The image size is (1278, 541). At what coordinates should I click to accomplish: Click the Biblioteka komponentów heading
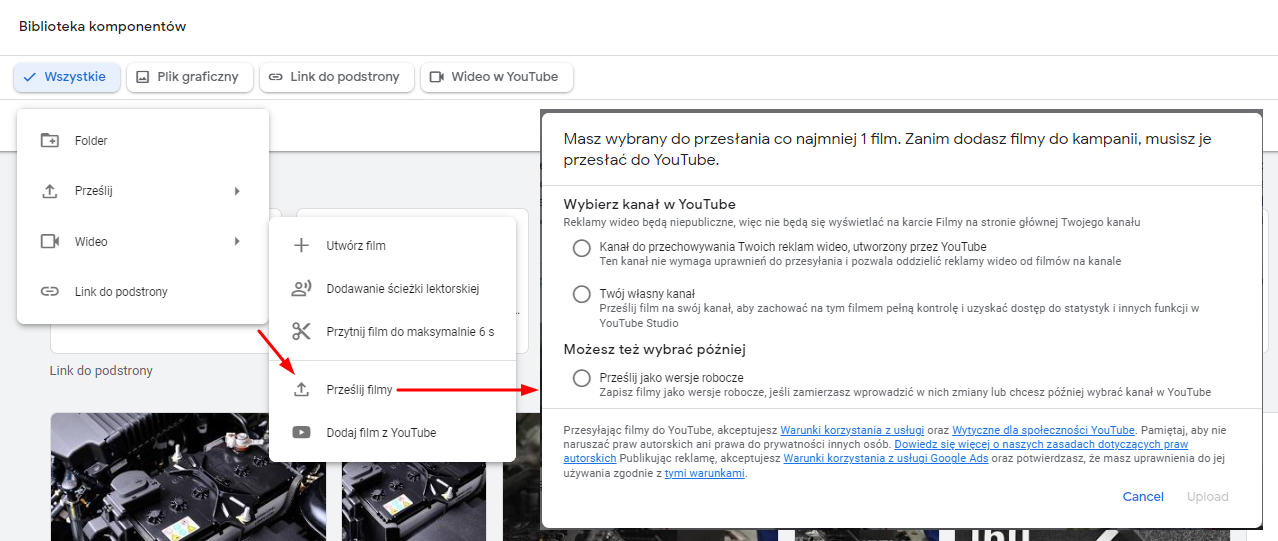pos(103,27)
